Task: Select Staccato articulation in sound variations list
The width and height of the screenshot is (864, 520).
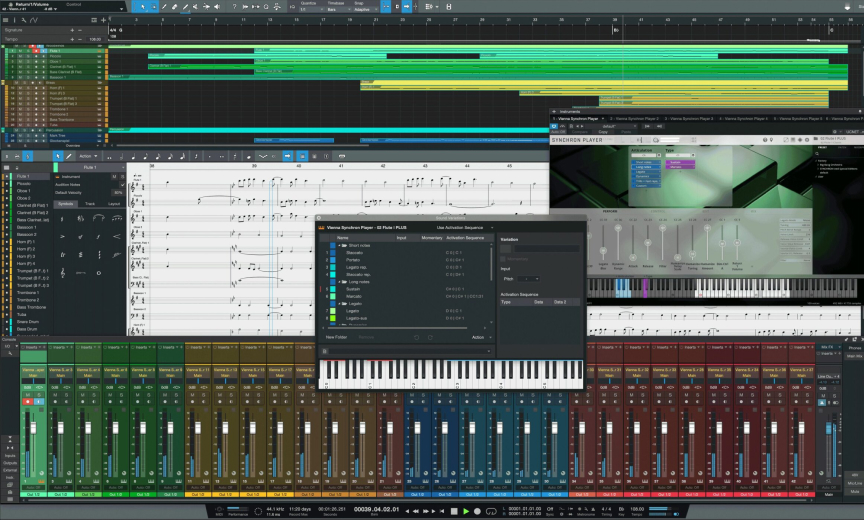Action: 355,253
